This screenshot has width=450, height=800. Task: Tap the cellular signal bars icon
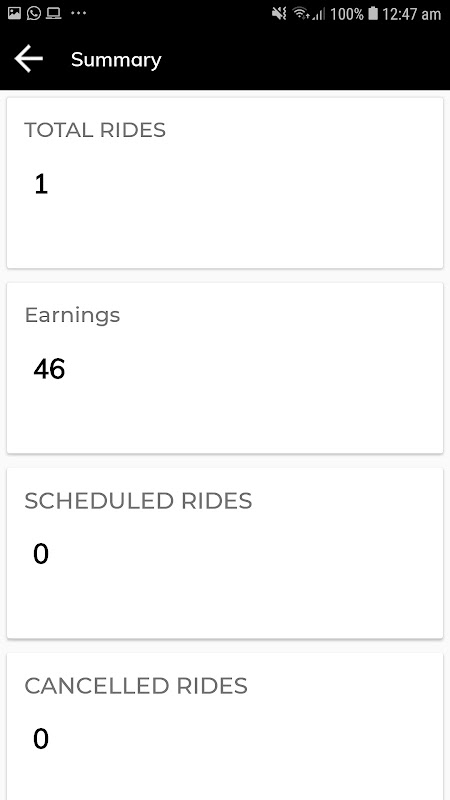pyautogui.click(x=318, y=14)
